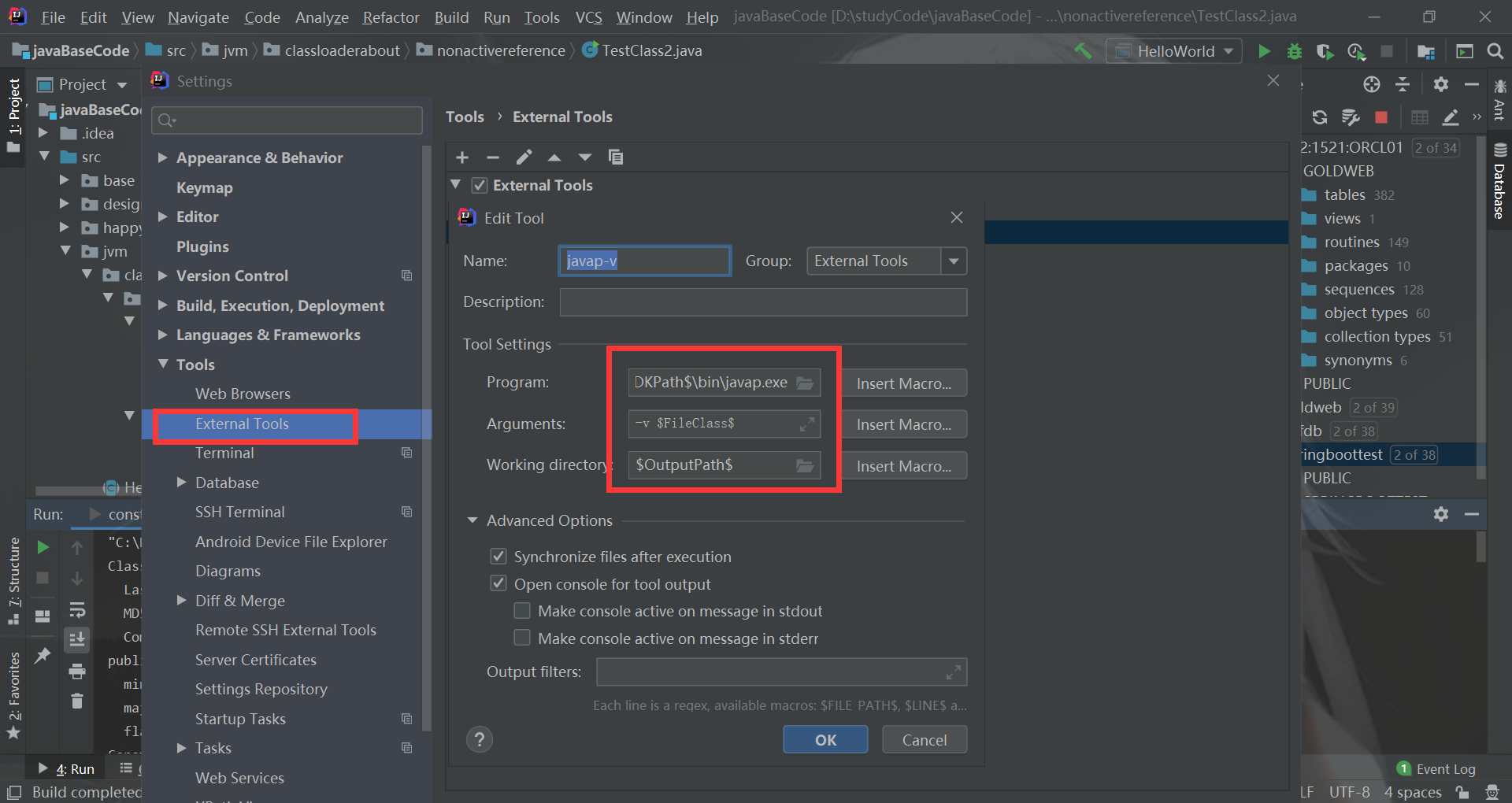The image size is (1512, 803).
Task: Select Plugins in settings list
Action: pyautogui.click(x=202, y=246)
